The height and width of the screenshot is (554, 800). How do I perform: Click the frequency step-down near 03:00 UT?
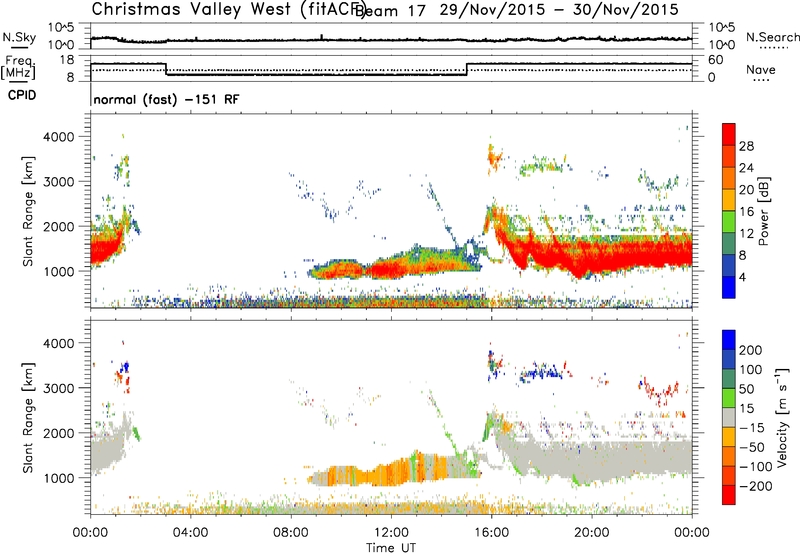tap(166, 69)
